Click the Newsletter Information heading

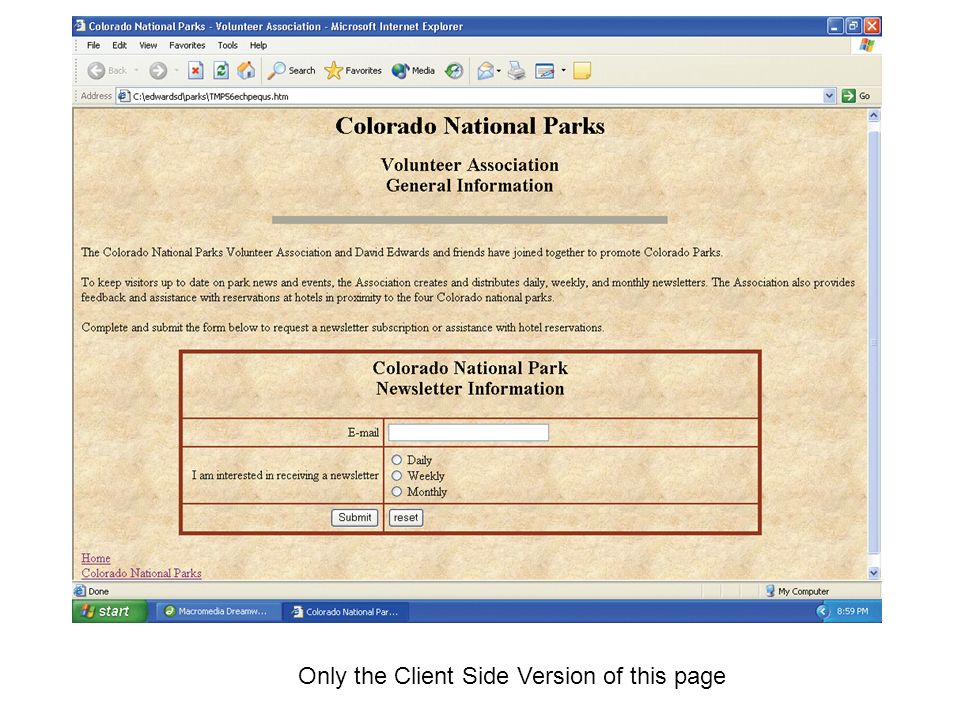click(470, 389)
